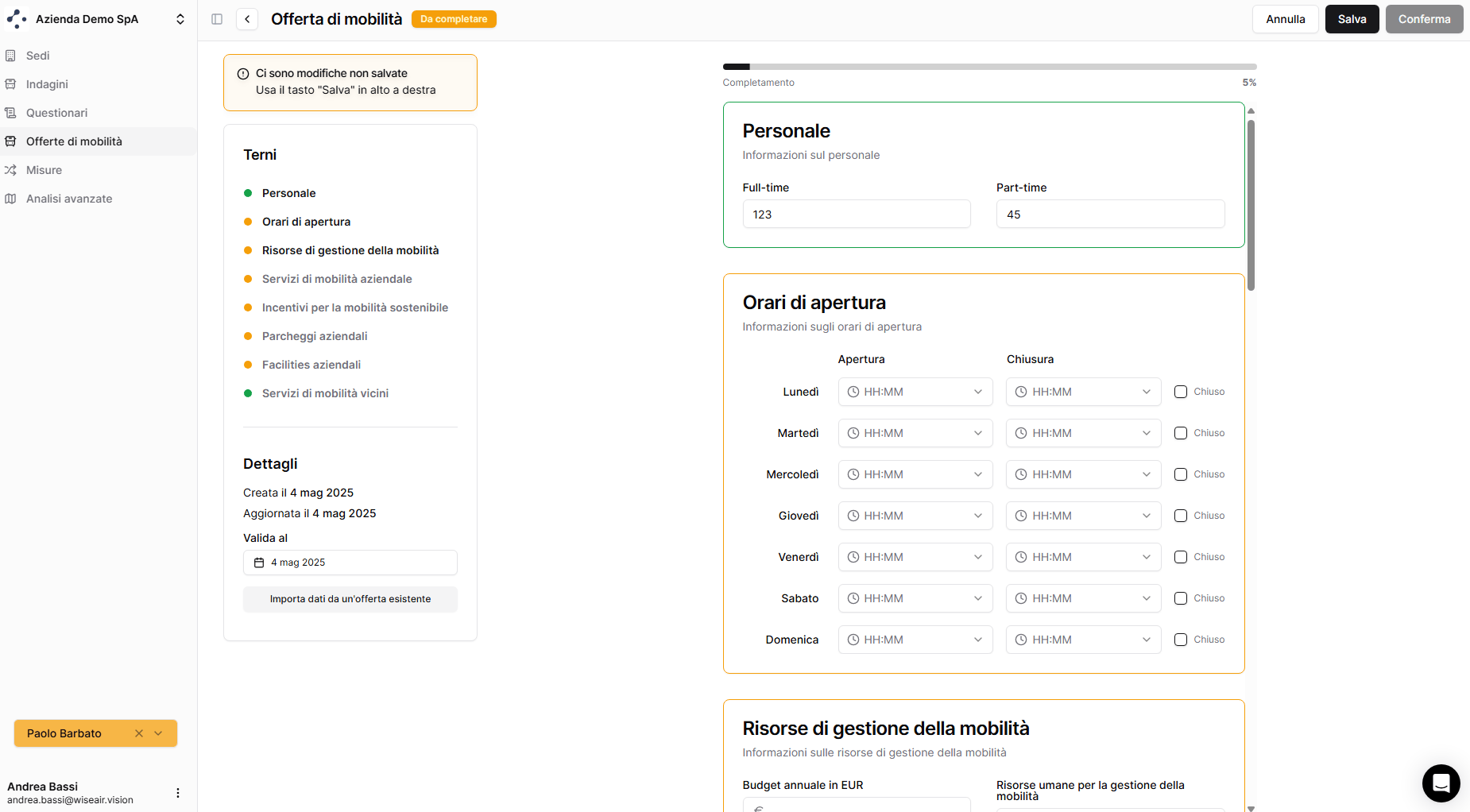Toggle Chiuso checkbox for Domenica
Screen dimensions: 1470x812
(x=1181, y=640)
